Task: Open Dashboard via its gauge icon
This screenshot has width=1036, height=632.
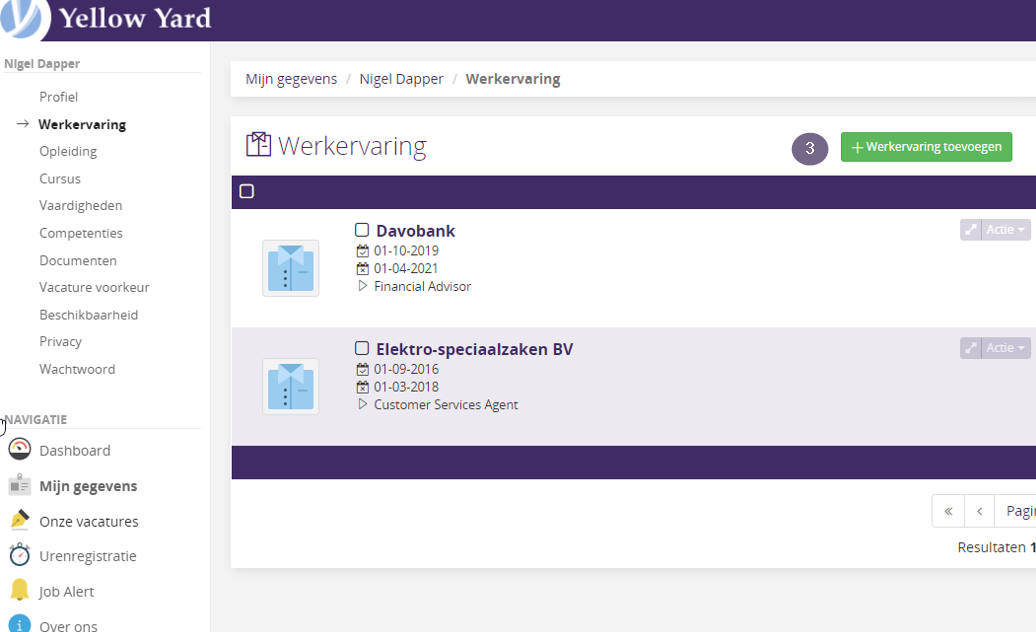Action: pos(20,449)
